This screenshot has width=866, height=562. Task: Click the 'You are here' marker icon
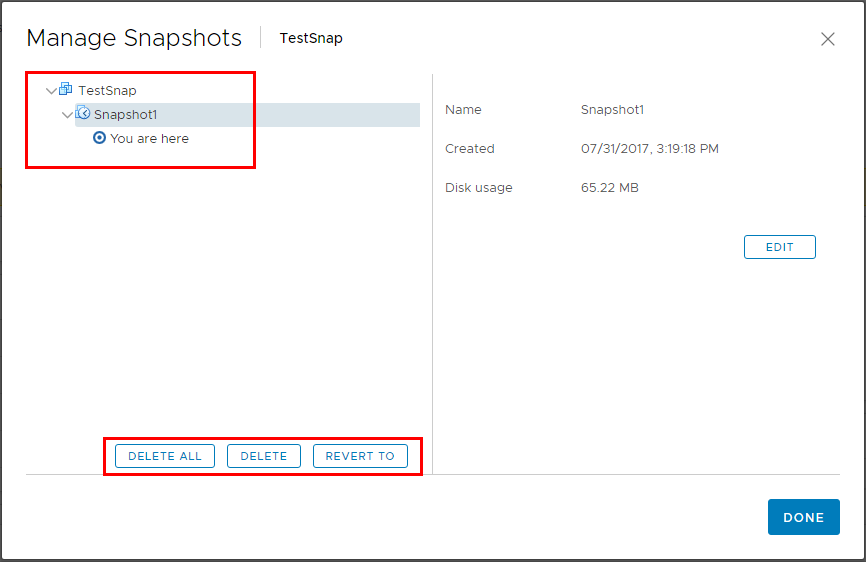click(99, 138)
